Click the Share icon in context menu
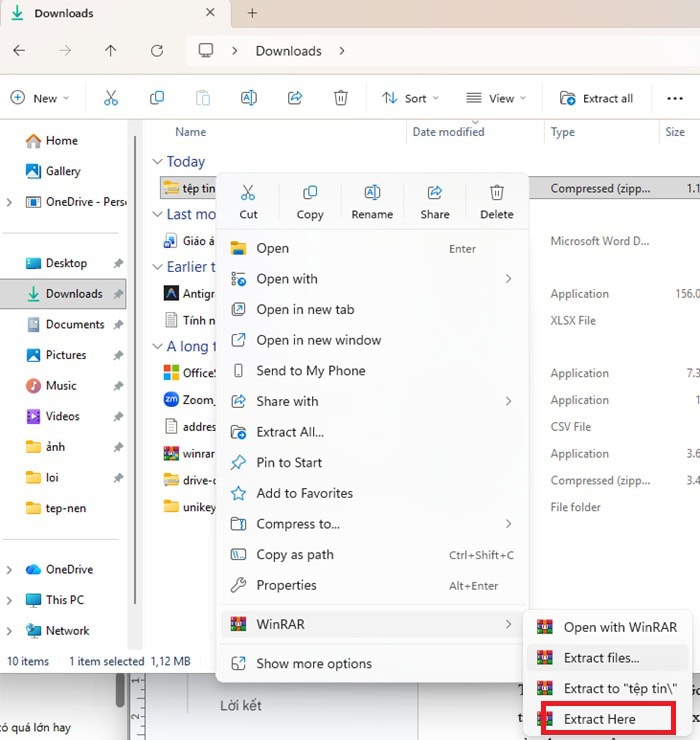Image resolution: width=700 pixels, height=740 pixels. 435,194
